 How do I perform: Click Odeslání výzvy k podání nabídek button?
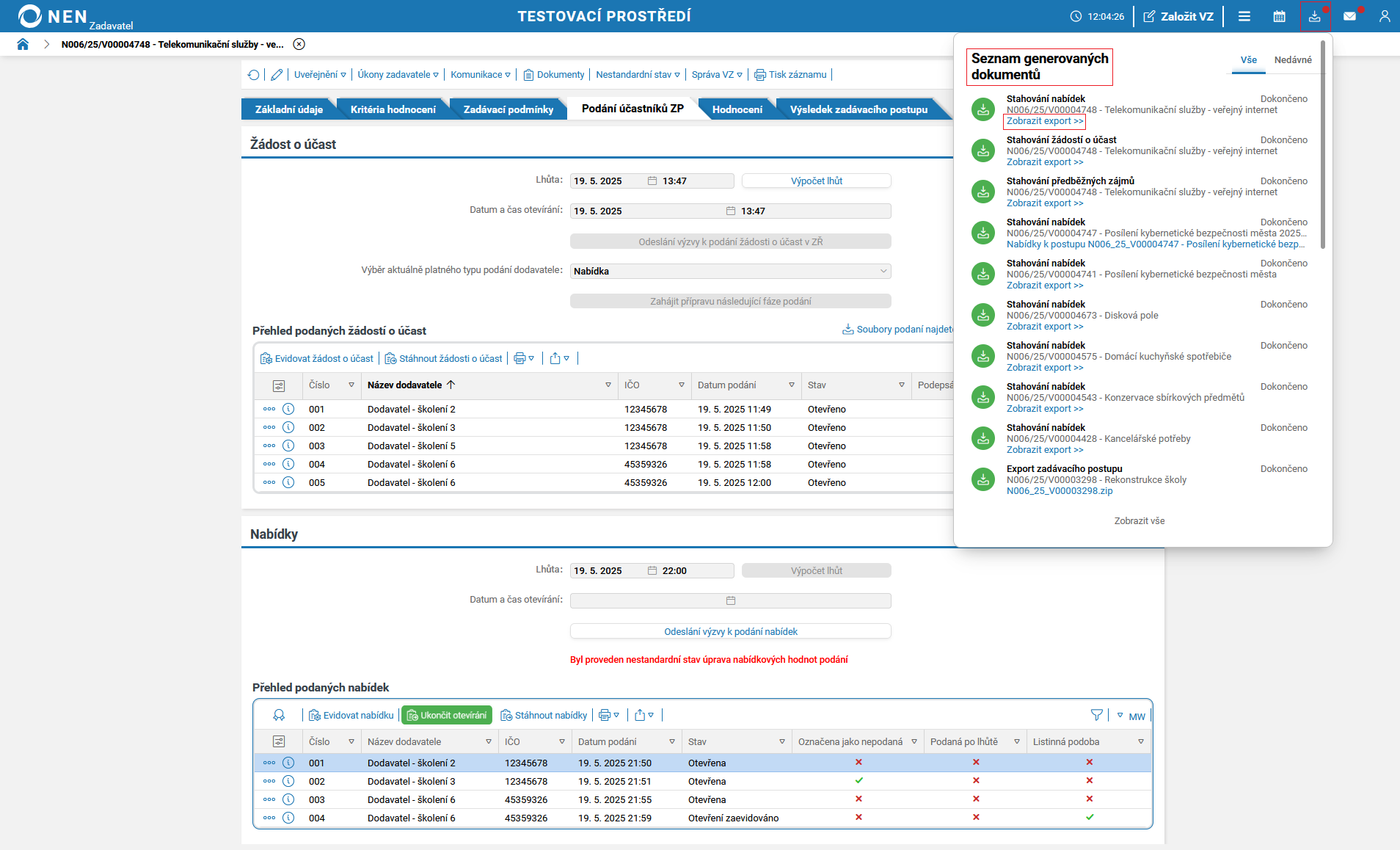(730, 631)
